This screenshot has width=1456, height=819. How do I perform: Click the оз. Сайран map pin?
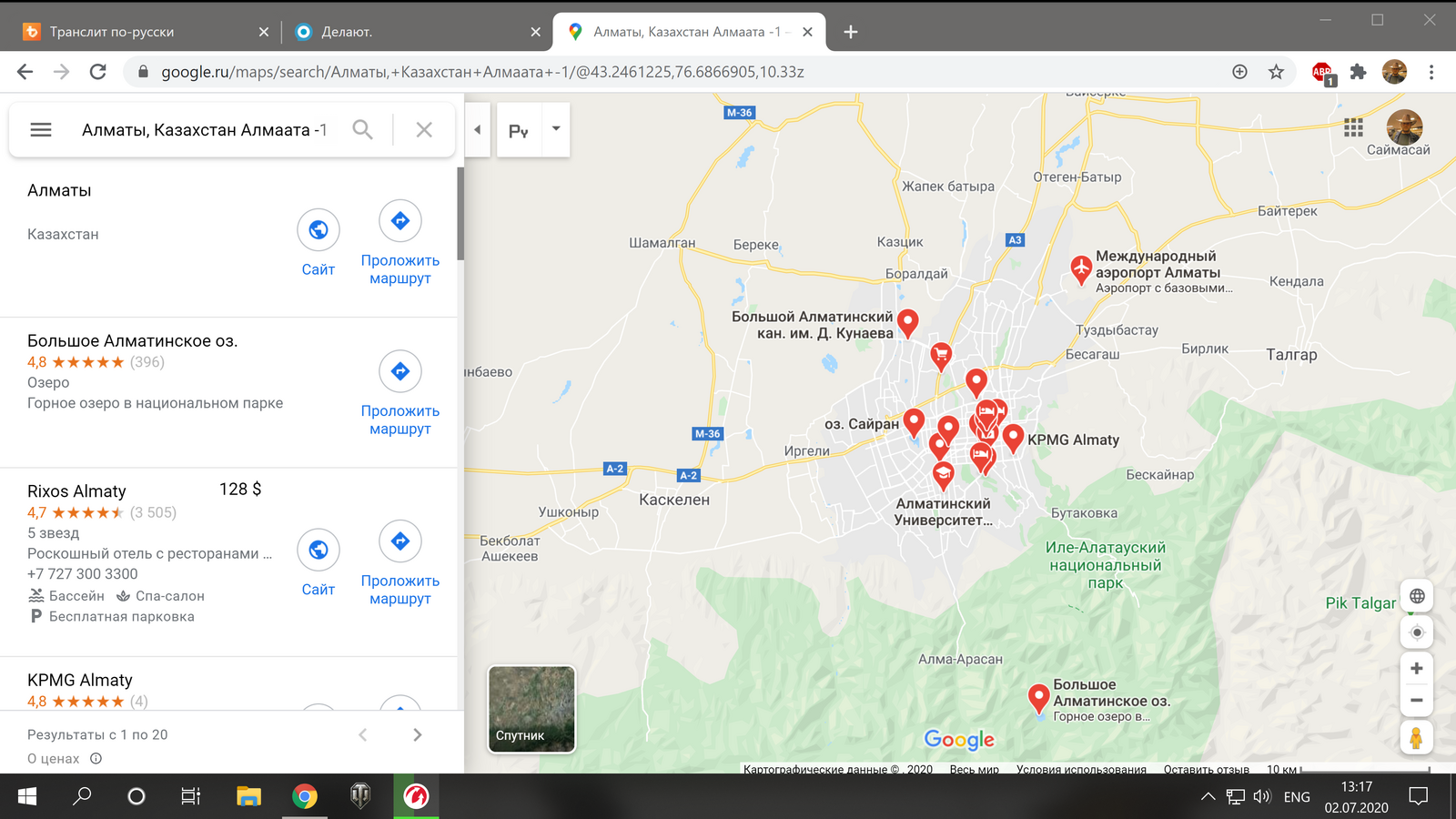click(914, 422)
